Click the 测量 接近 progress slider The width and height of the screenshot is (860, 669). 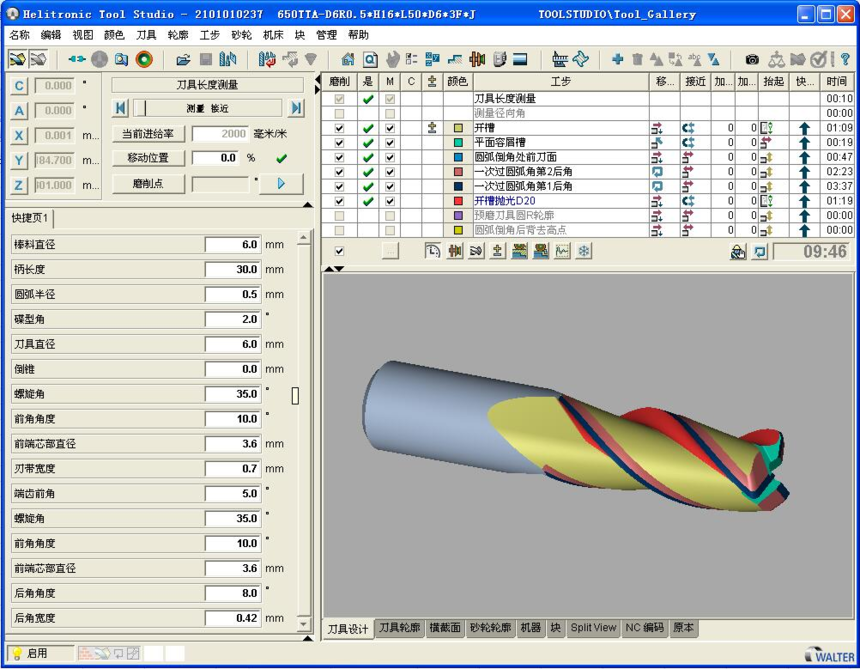coord(207,108)
